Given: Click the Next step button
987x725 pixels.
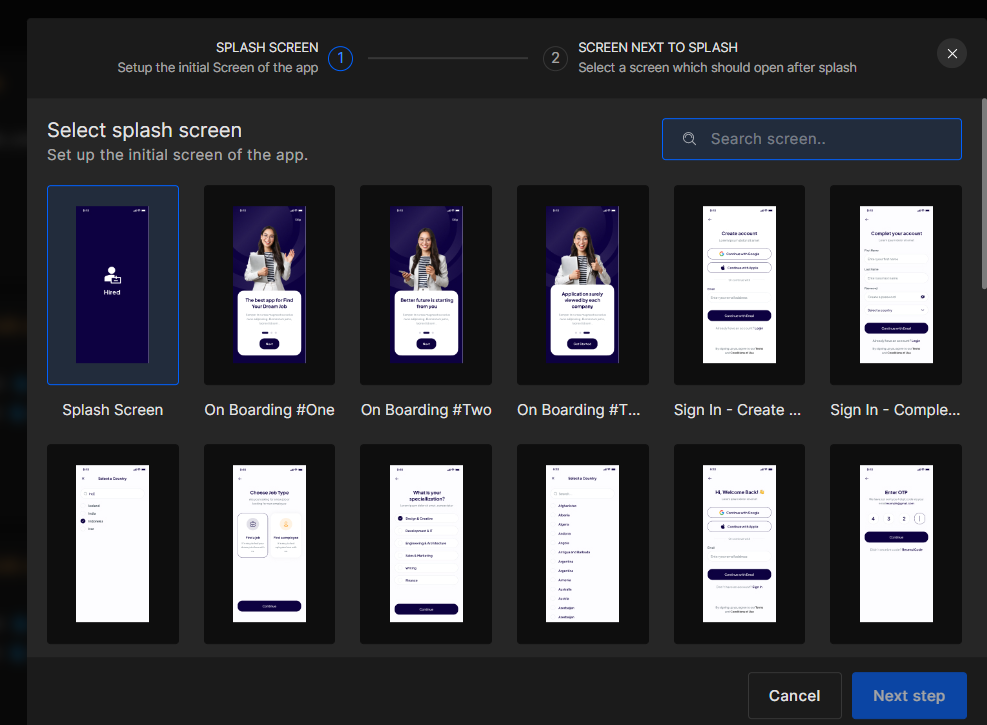Looking at the screenshot, I should (x=908, y=696).
